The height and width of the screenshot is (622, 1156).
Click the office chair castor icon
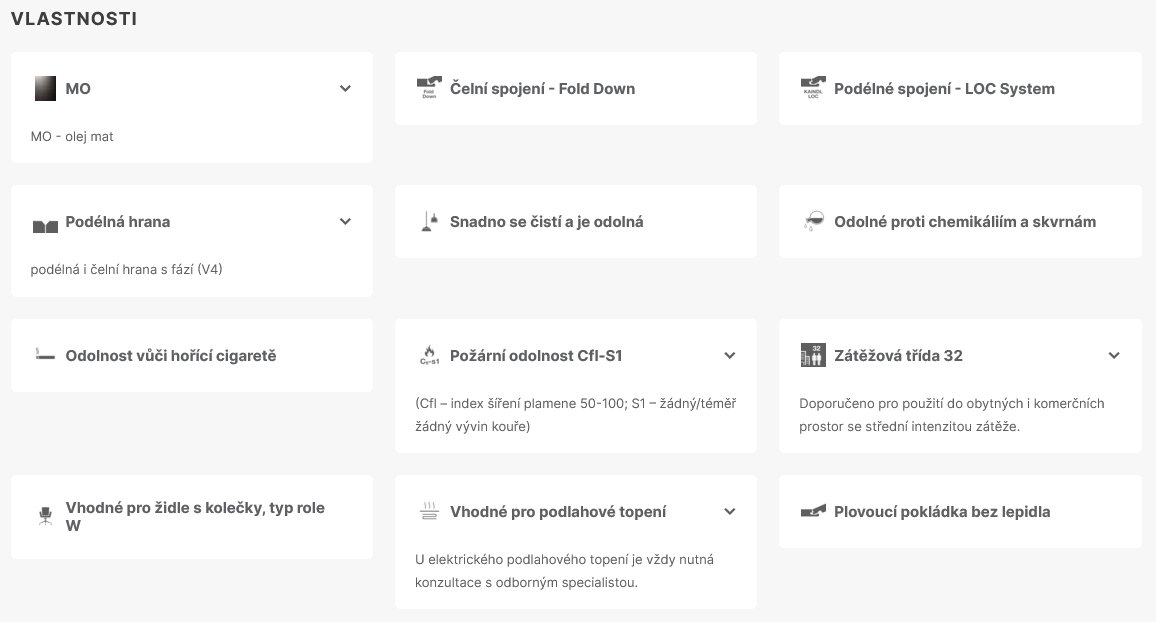tap(45, 517)
